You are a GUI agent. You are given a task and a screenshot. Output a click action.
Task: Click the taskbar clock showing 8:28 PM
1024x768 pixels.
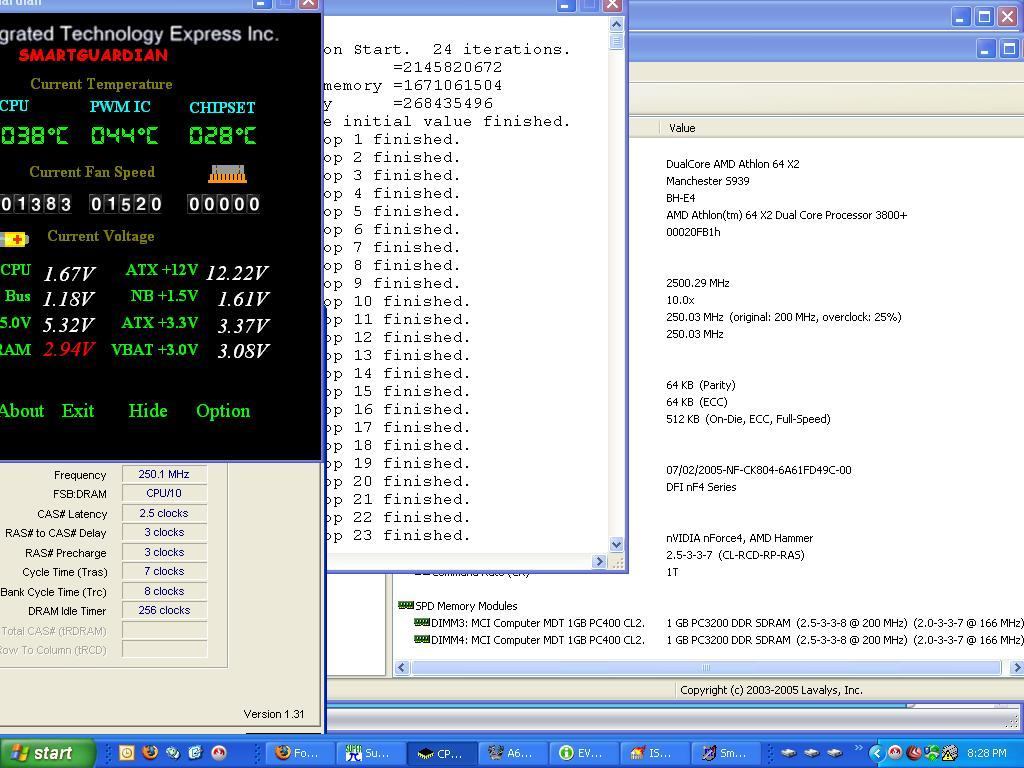coord(987,753)
